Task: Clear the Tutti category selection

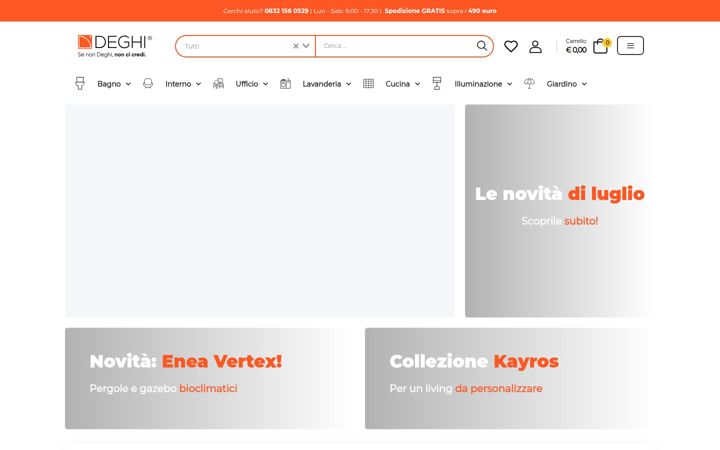Action: point(296,46)
